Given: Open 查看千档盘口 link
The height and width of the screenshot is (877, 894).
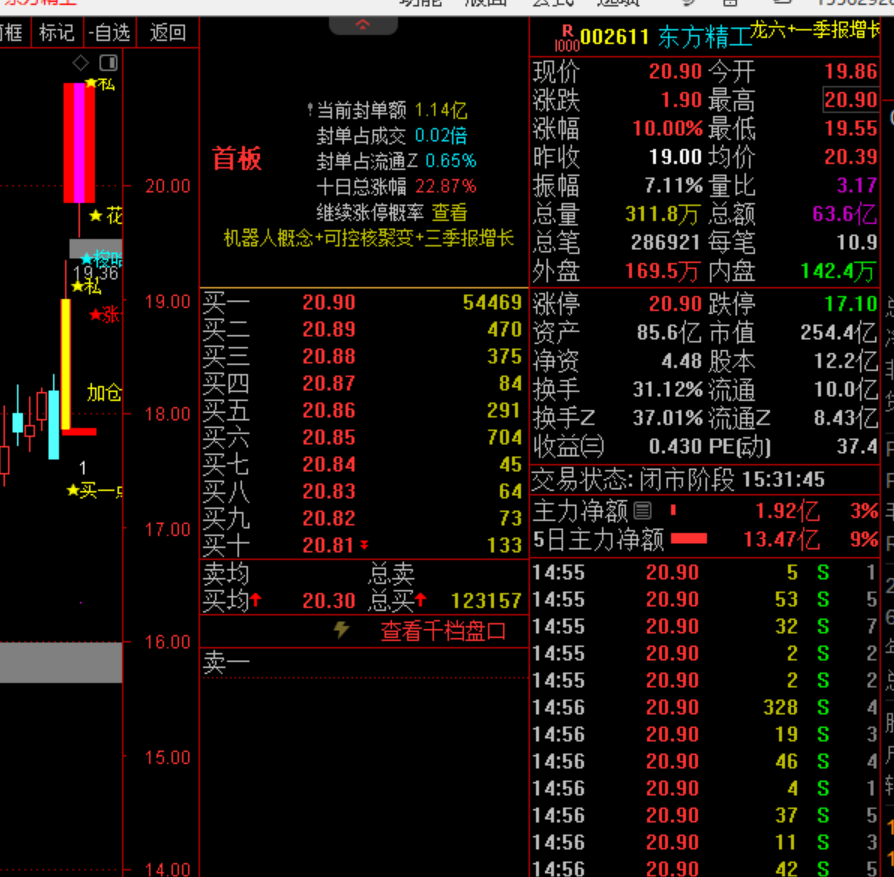Looking at the screenshot, I should click(443, 631).
